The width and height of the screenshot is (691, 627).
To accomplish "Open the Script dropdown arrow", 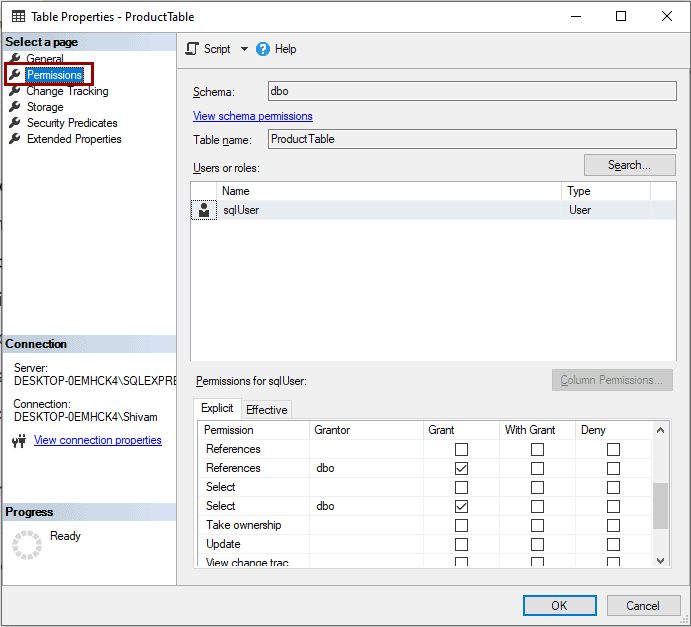I will click(x=244, y=49).
